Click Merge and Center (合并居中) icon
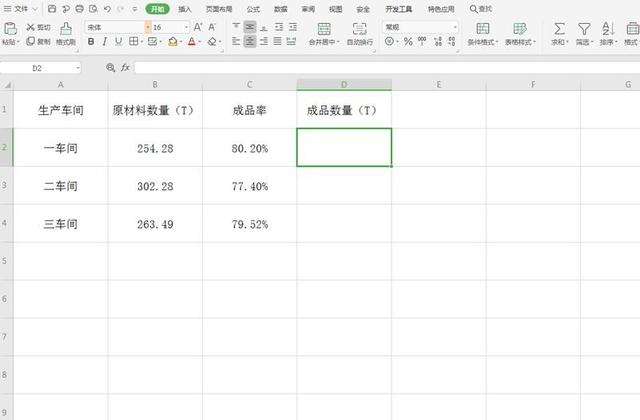 (x=324, y=29)
